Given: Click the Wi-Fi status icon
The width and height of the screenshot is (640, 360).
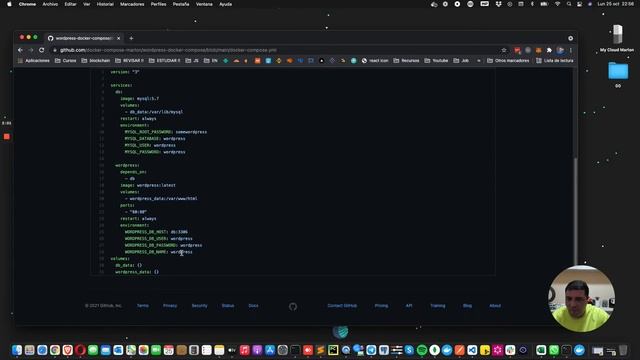Looking at the screenshot, I should click(x=557, y=4).
